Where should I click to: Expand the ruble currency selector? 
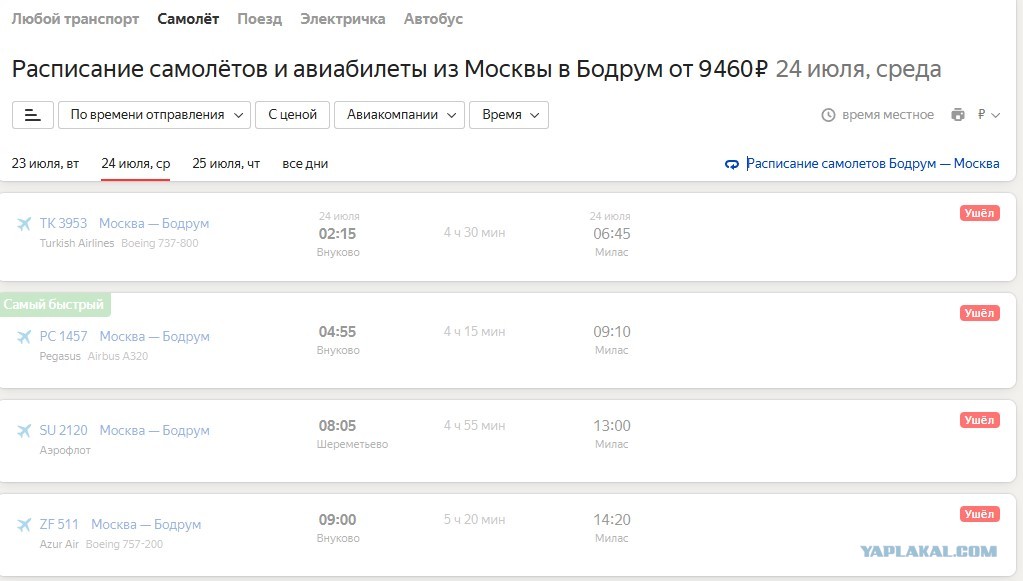(988, 115)
